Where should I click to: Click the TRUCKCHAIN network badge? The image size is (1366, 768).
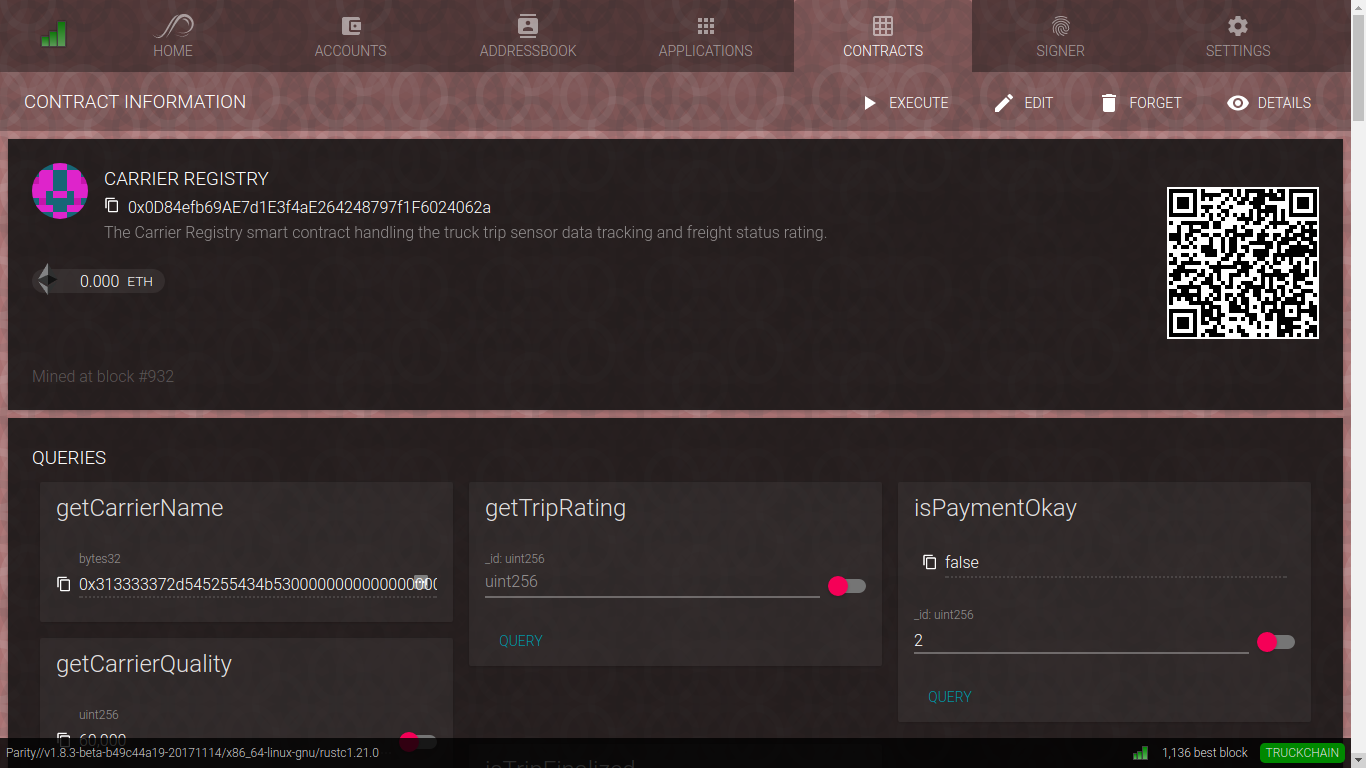coord(1302,753)
